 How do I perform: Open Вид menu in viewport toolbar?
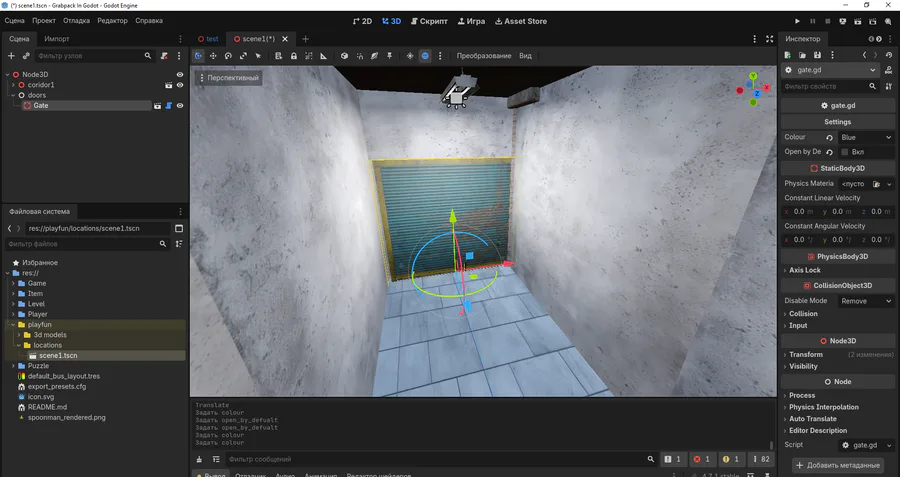525,56
